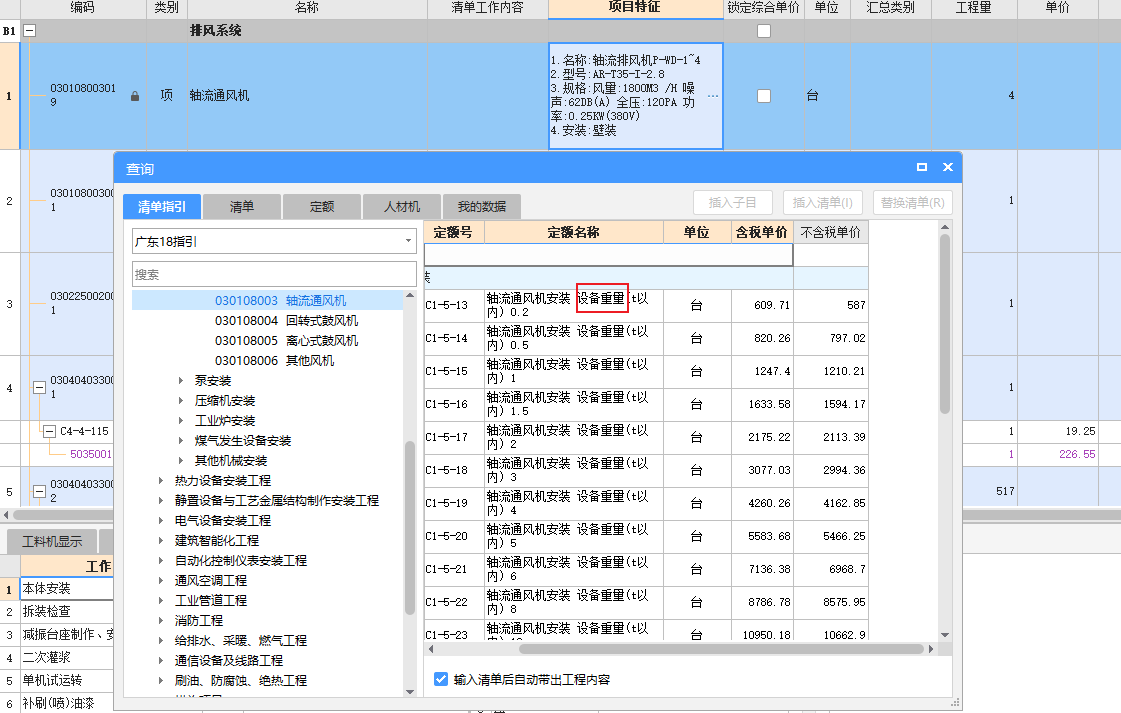The image size is (1121, 713).
Task: Select 单机试运转 row in work content list
Action: click(67, 680)
